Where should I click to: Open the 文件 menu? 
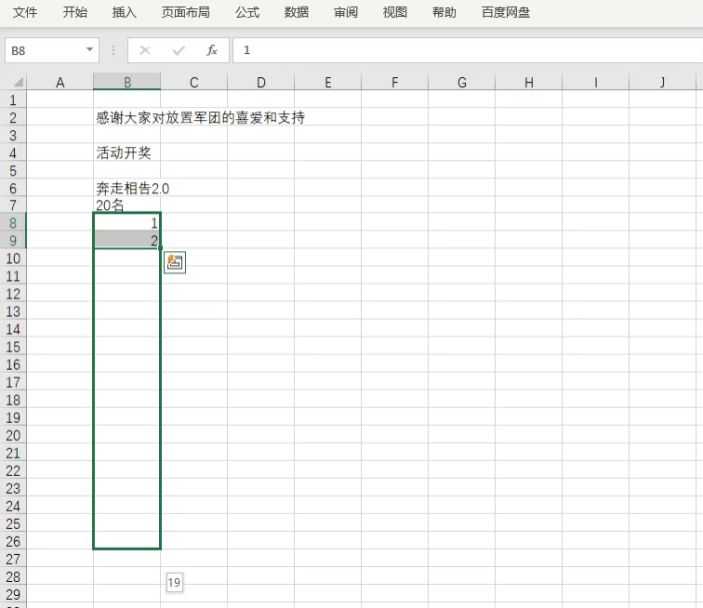pyautogui.click(x=25, y=13)
